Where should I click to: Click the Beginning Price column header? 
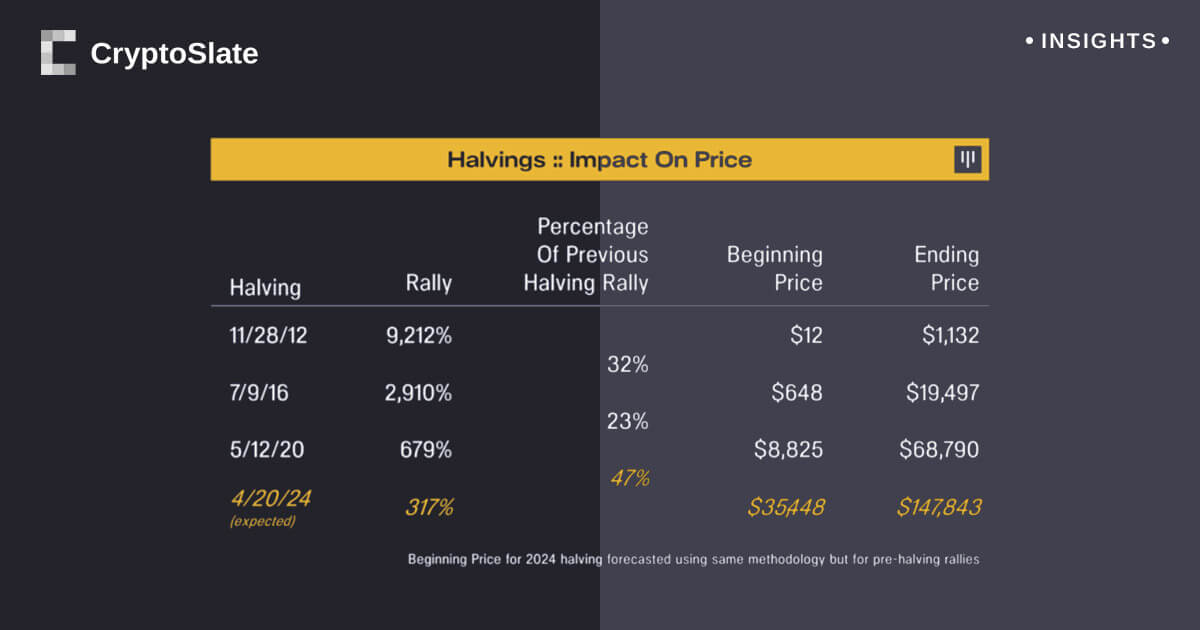[x=774, y=268]
